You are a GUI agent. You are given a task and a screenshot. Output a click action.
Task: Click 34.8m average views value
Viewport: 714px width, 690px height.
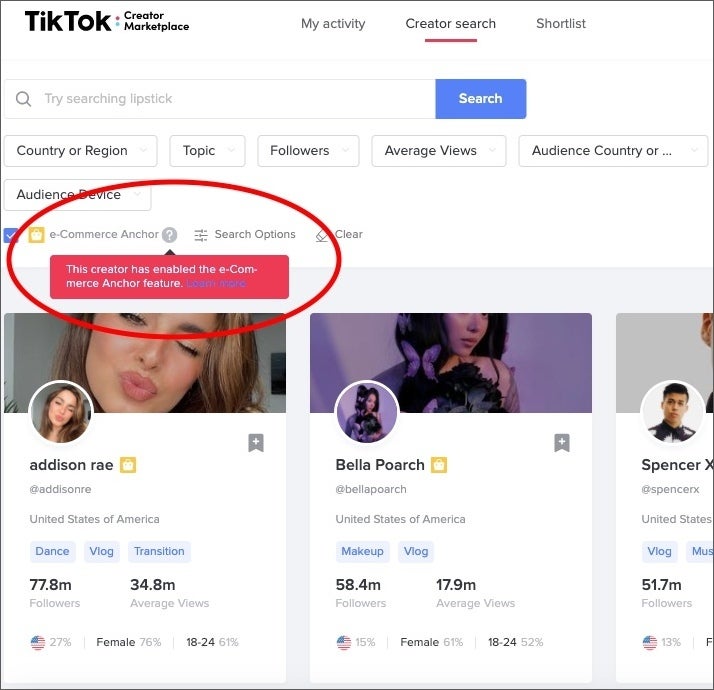coord(153,585)
